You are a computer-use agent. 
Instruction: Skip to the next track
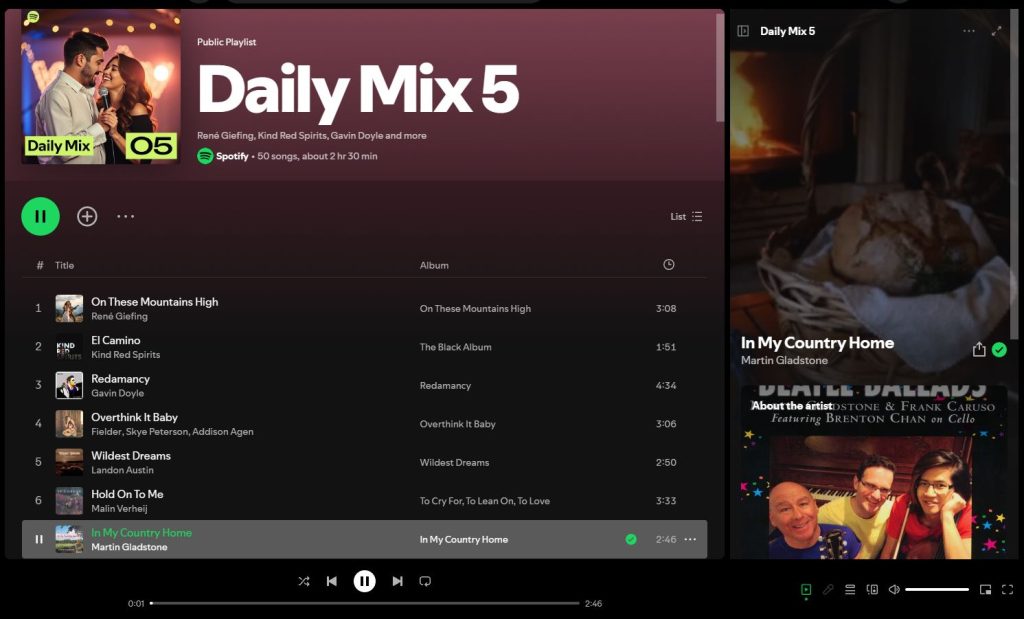pyautogui.click(x=397, y=581)
